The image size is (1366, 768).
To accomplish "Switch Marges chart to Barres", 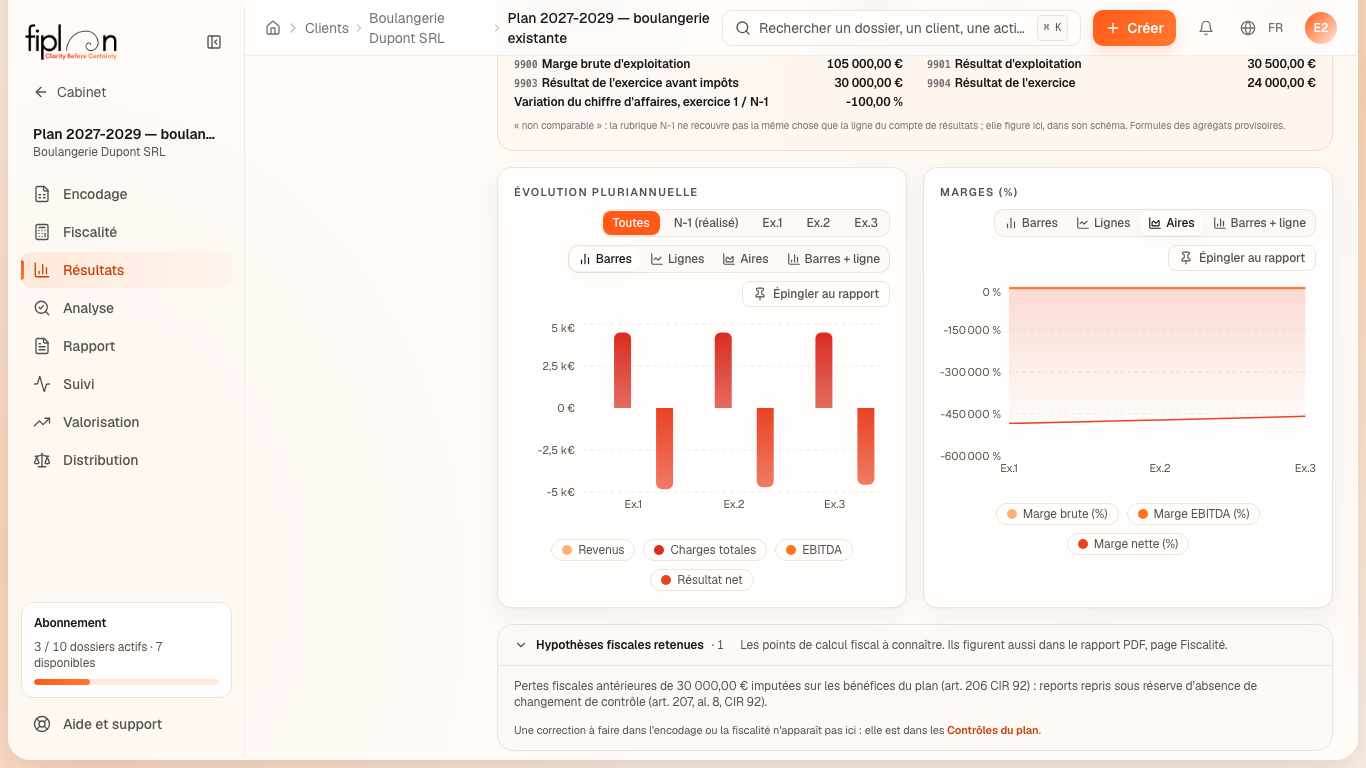I will (x=1031, y=223).
